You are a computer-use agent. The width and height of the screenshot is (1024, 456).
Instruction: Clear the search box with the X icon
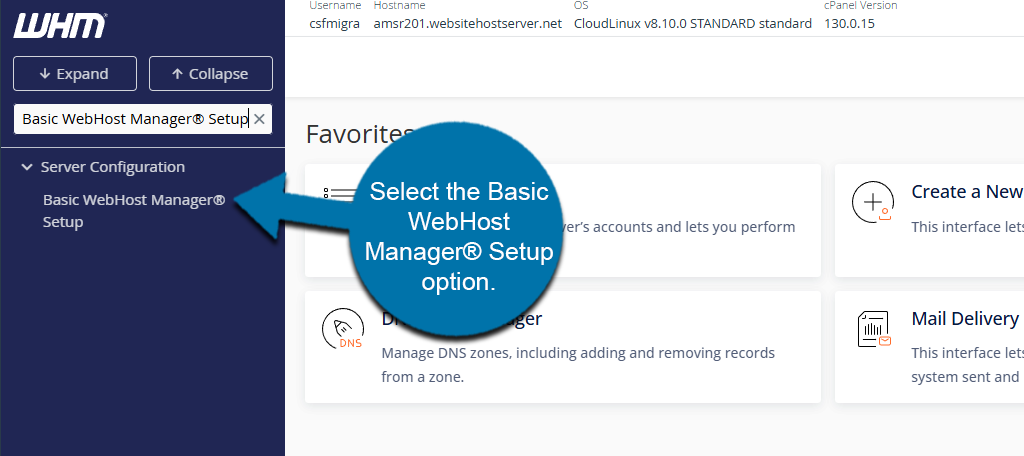pyautogui.click(x=259, y=119)
